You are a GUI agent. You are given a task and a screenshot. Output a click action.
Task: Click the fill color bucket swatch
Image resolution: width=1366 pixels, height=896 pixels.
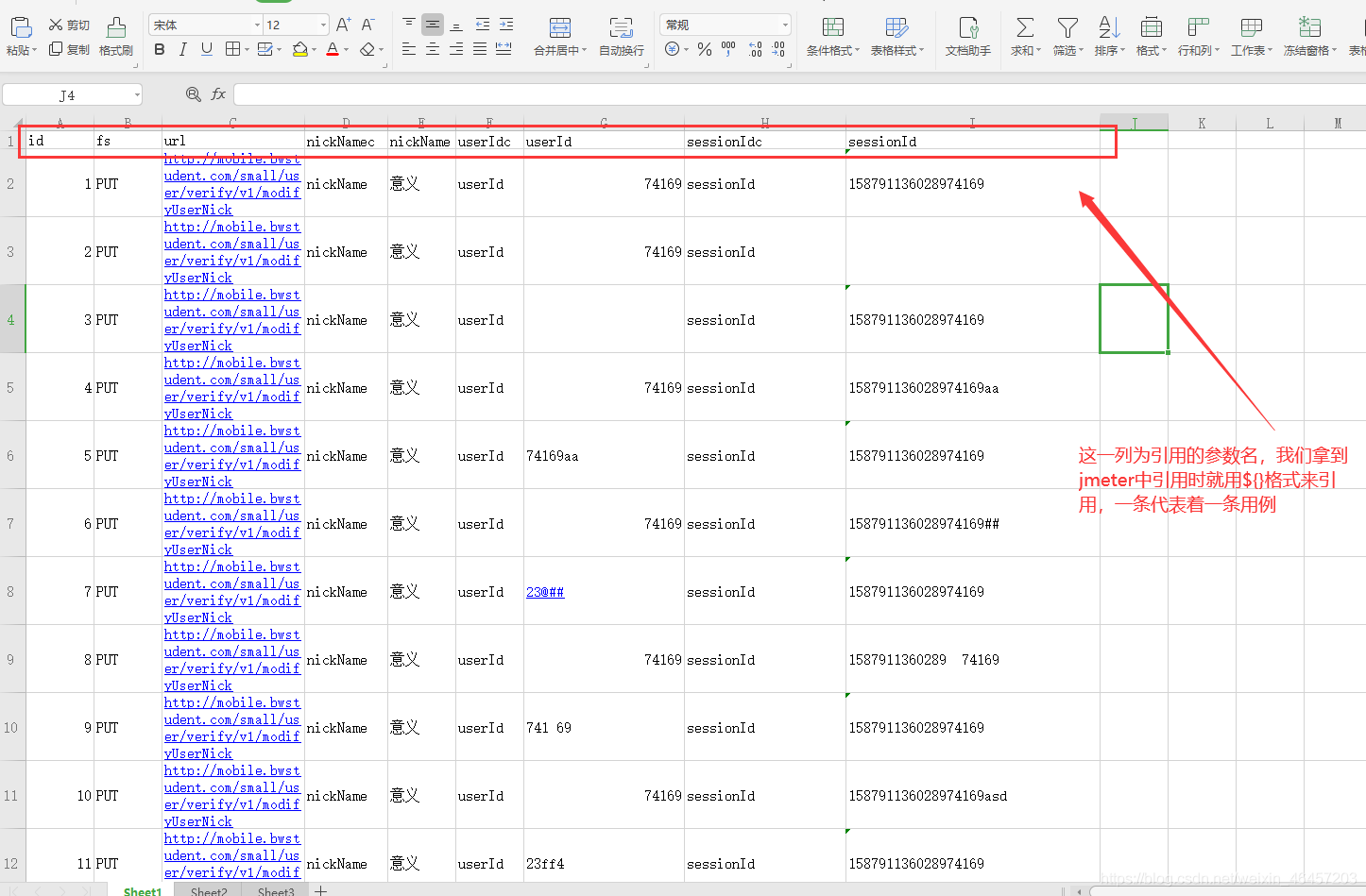coord(299,49)
